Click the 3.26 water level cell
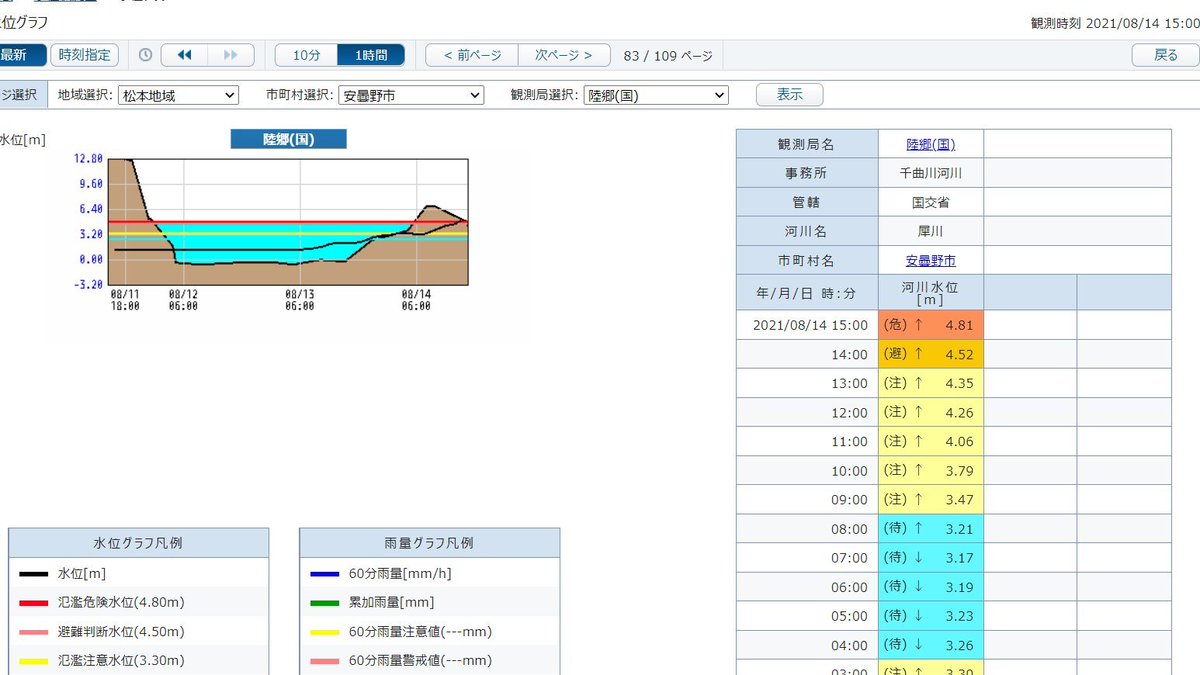This screenshot has height=675, width=1200. click(x=930, y=644)
